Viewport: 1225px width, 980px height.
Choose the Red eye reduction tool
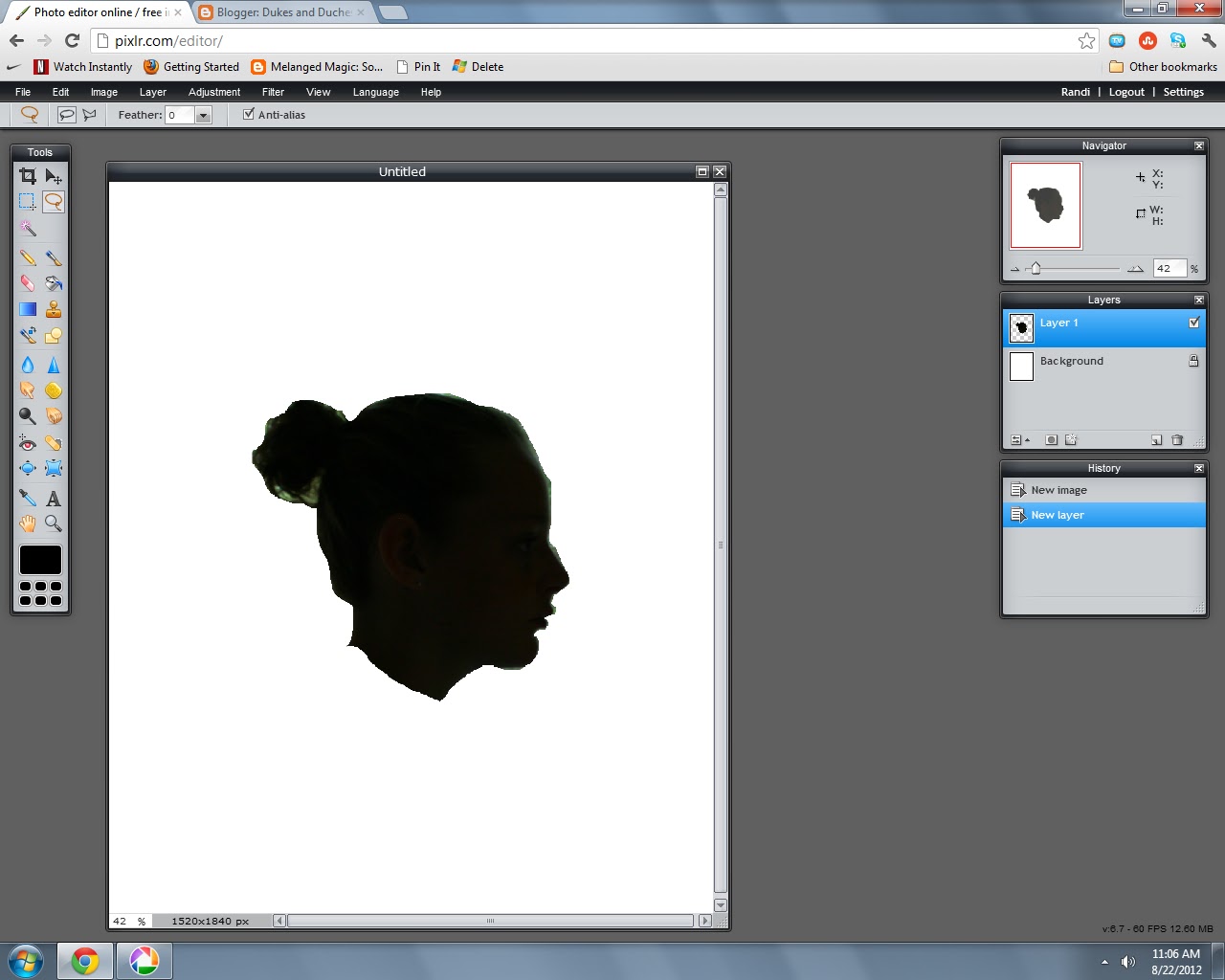(x=27, y=442)
